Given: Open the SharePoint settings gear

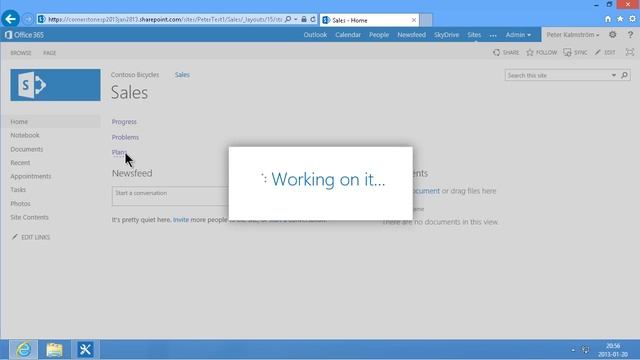Looking at the screenshot, I should click(613, 35).
